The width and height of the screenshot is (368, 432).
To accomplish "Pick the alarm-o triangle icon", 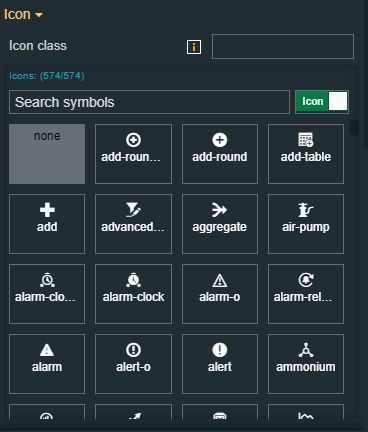I will pos(220,294).
